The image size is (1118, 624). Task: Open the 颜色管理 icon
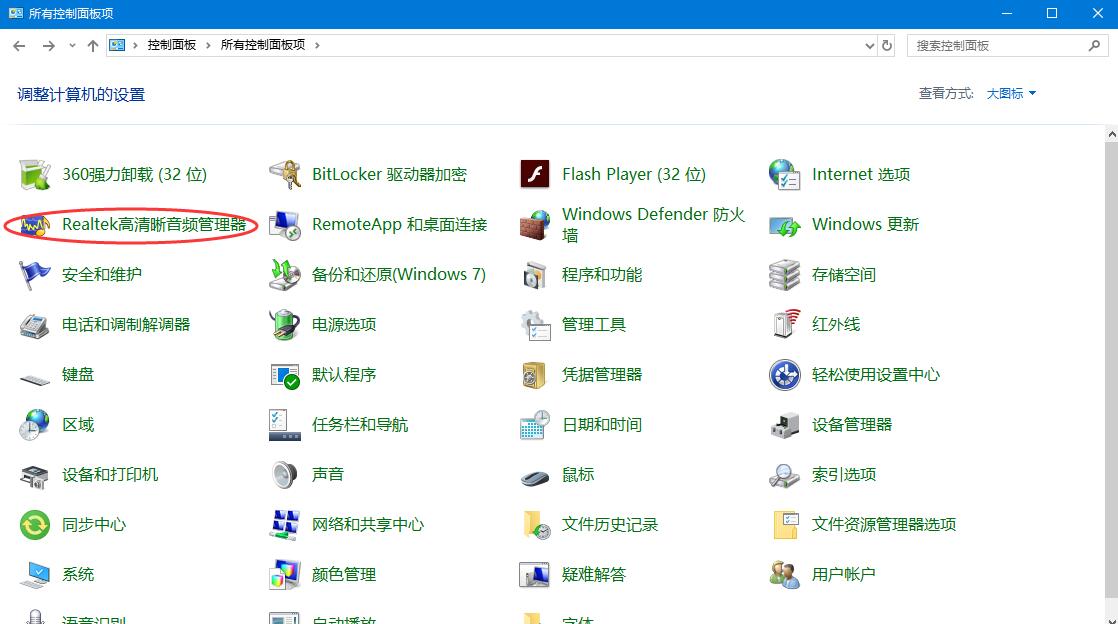coord(284,576)
